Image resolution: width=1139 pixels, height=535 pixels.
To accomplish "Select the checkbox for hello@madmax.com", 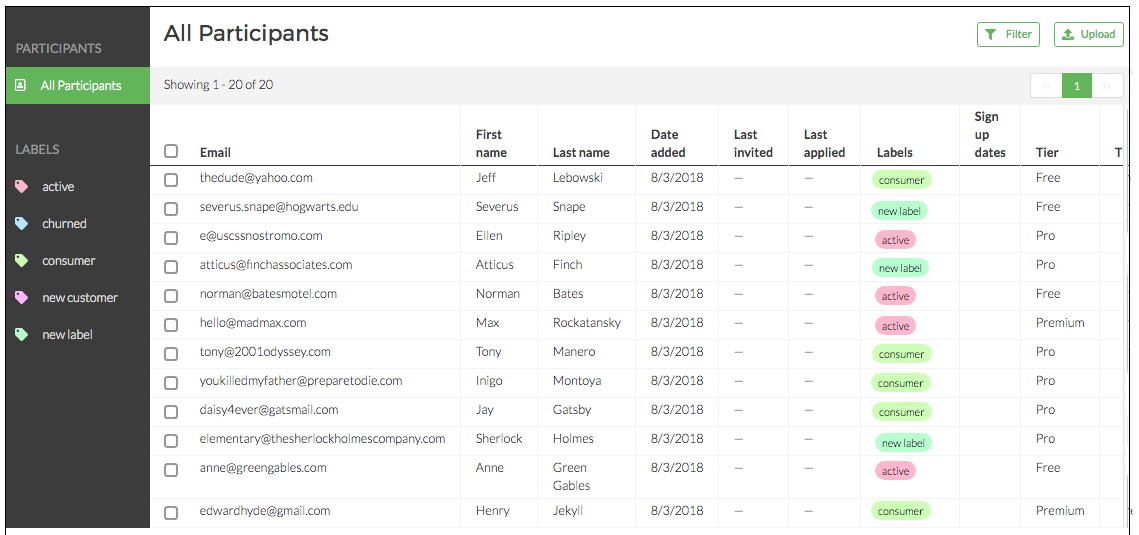I will 171,325.
